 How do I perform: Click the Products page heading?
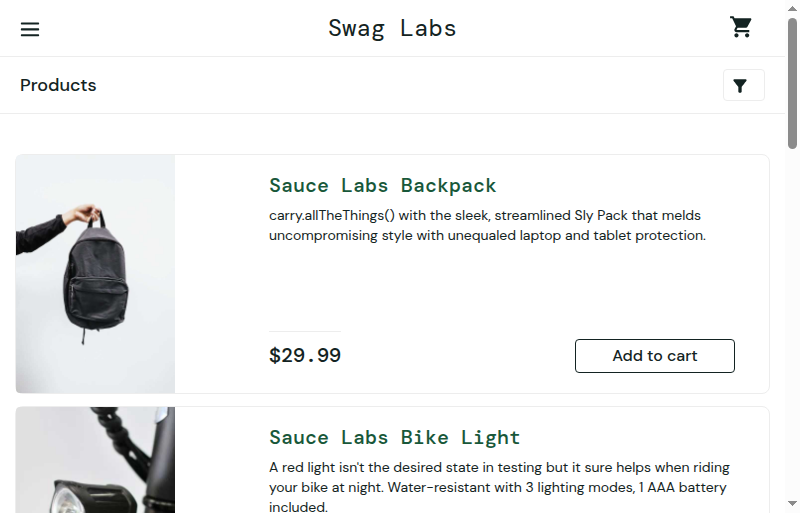[58, 85]
